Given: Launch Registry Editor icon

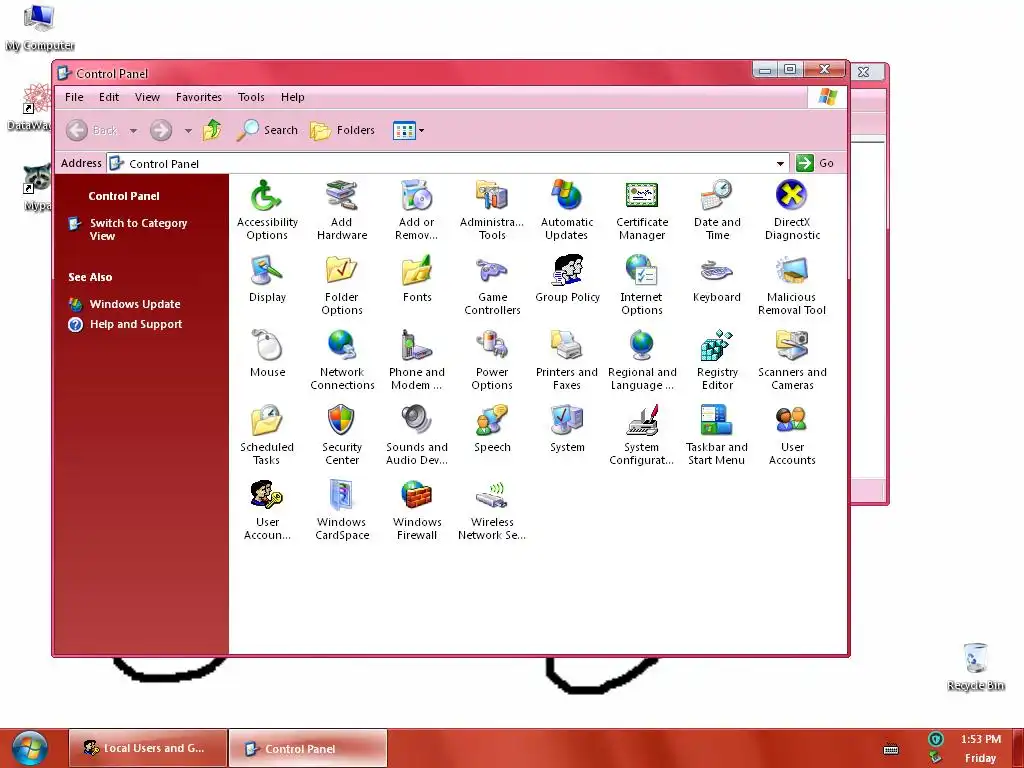Looking at the screenshot, I should 717,360.
